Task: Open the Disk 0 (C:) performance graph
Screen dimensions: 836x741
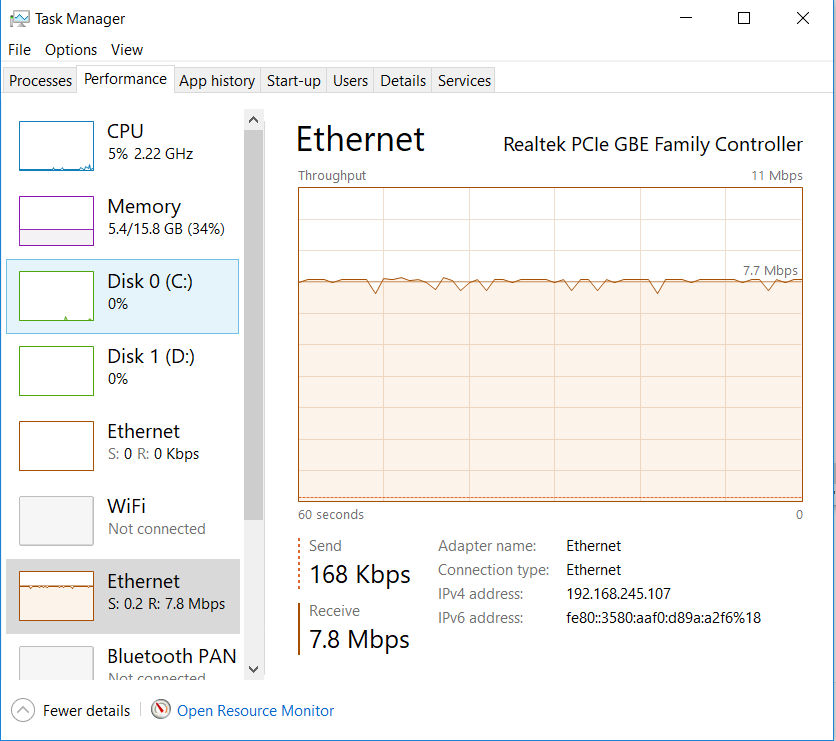Action: [x=56, y=295]
